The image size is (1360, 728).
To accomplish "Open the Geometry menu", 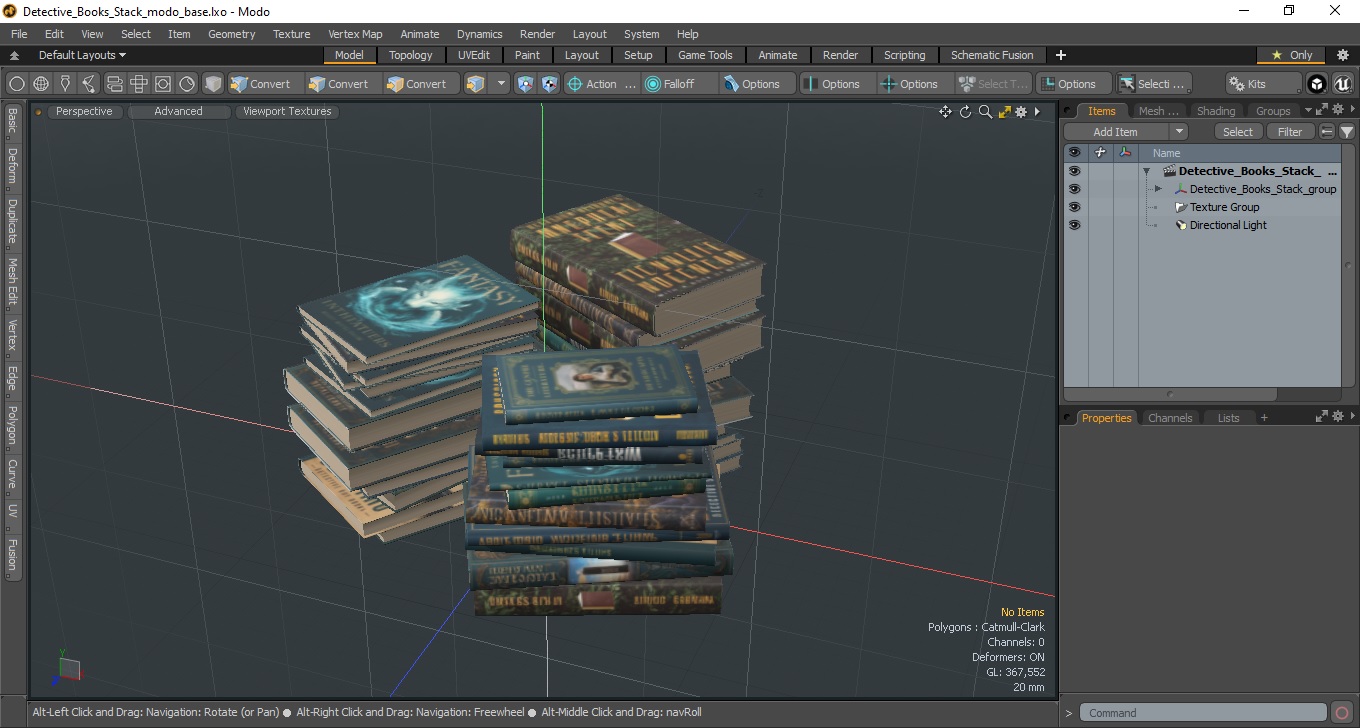I will [x=231, y=34].
